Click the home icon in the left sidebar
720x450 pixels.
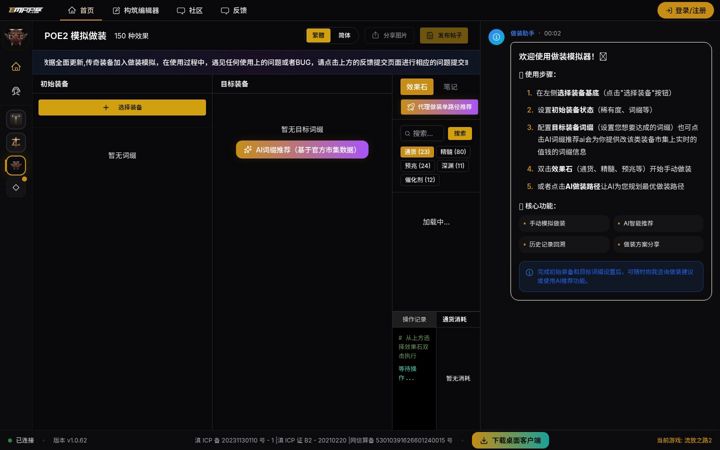[x=16, y=67]
